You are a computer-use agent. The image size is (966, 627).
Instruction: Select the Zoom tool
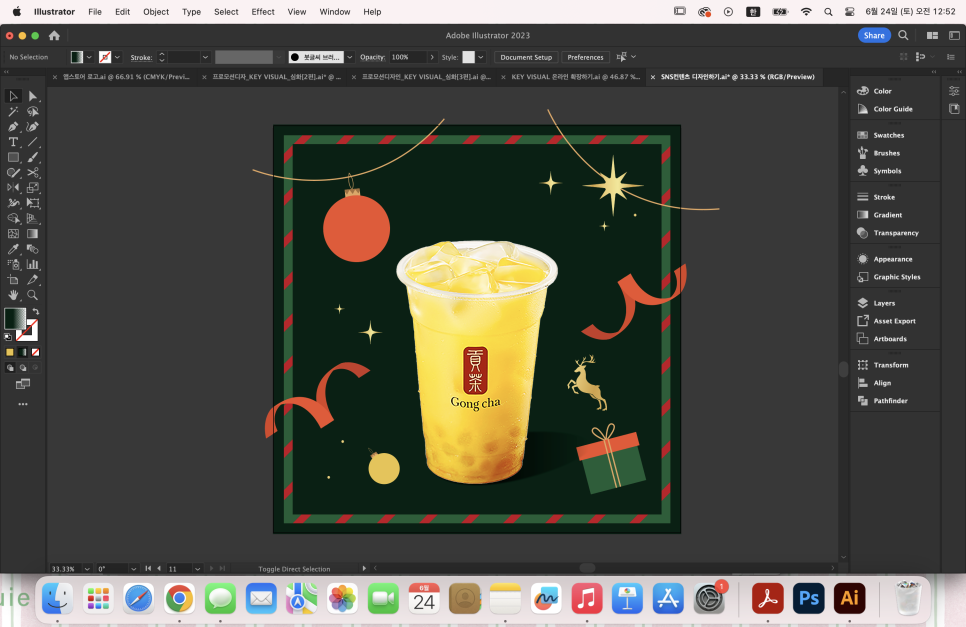point(33,296)
